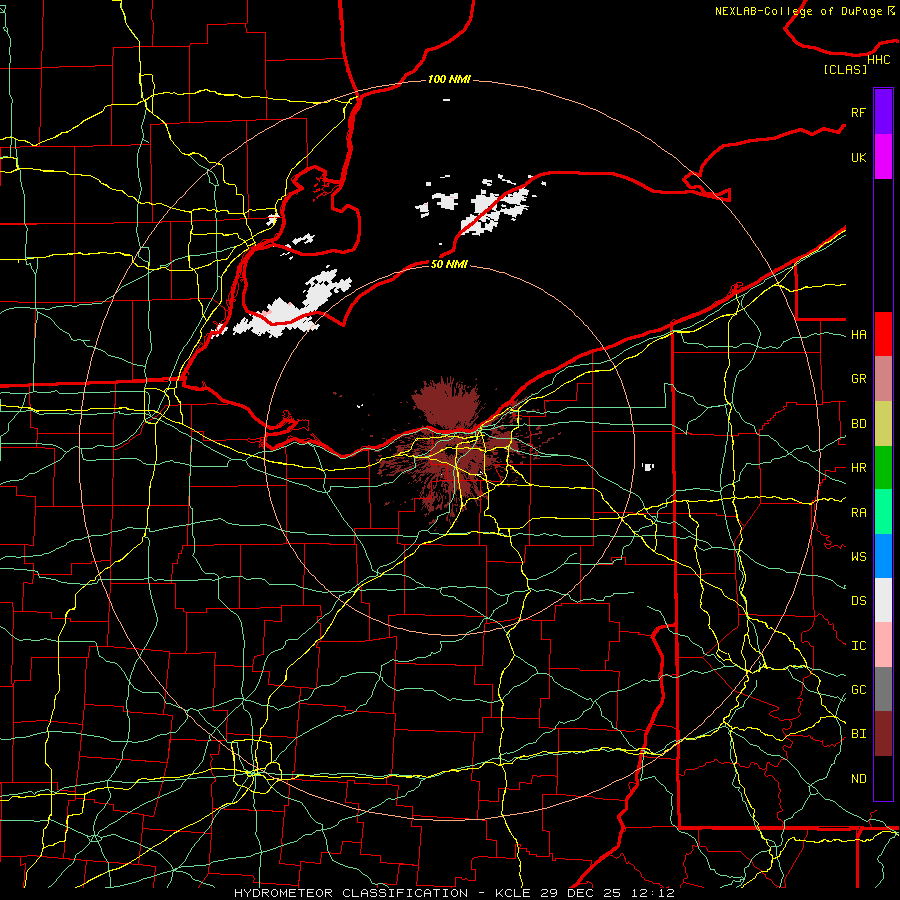The width and height of the screenshot is (900, 900).
Task: Click the brown BI color swatch
Action: [x=883, y=734]
